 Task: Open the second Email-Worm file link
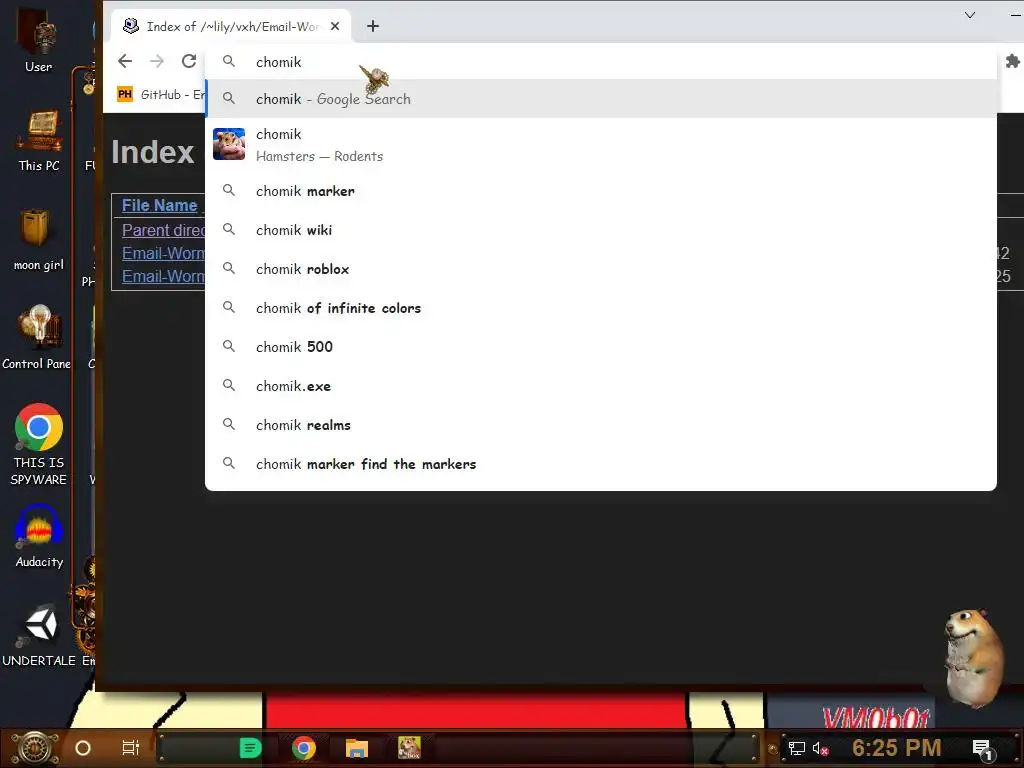coord(163,276)
